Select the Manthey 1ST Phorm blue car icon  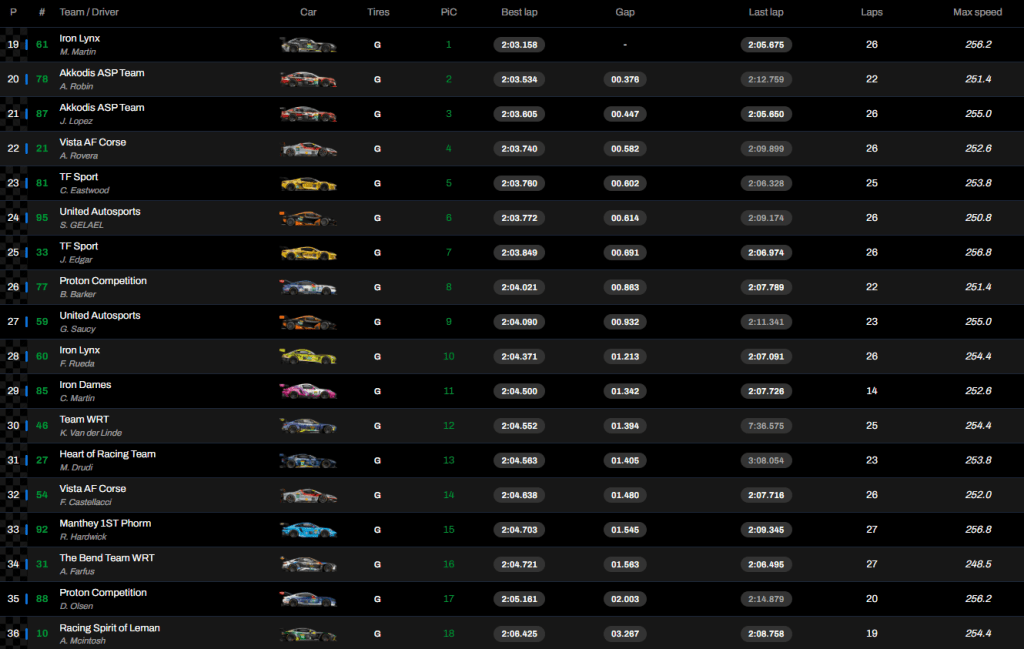[x=308, y=530]
